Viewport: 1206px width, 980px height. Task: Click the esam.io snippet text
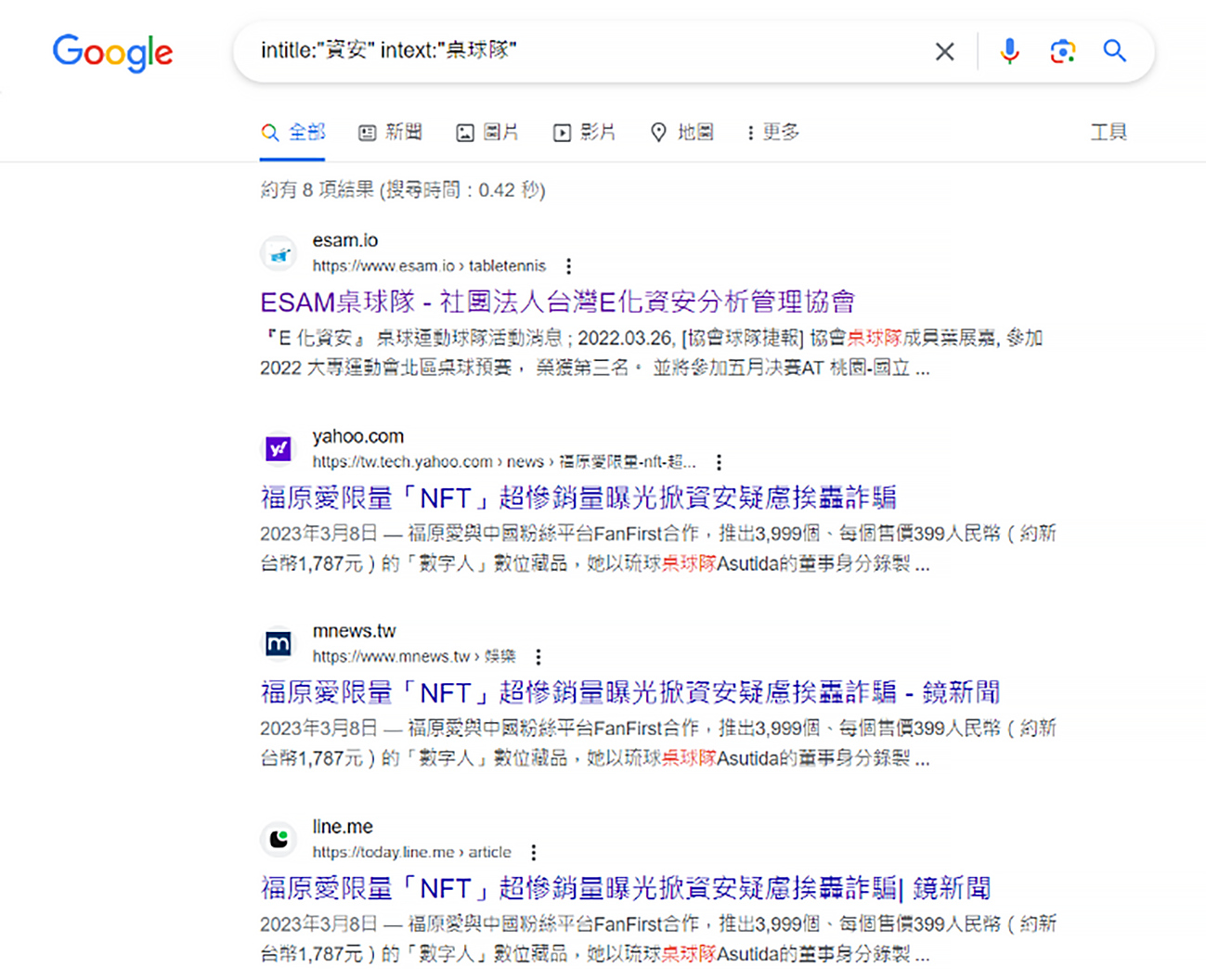tap(652, 353)
